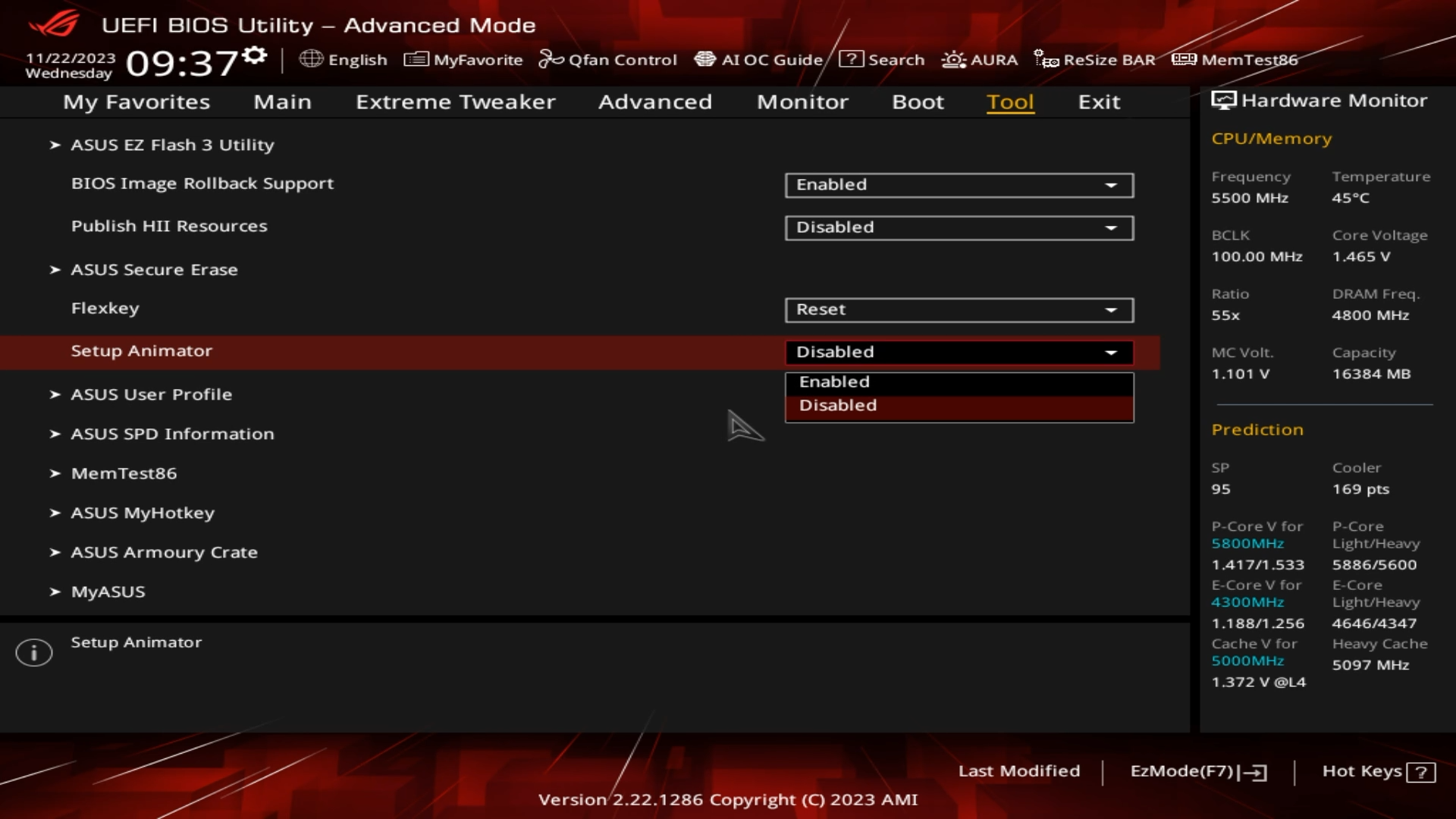This screenshot has height=819, width=1456.
Task: Open the MyFavorite list icon
Action: (416, 59)
